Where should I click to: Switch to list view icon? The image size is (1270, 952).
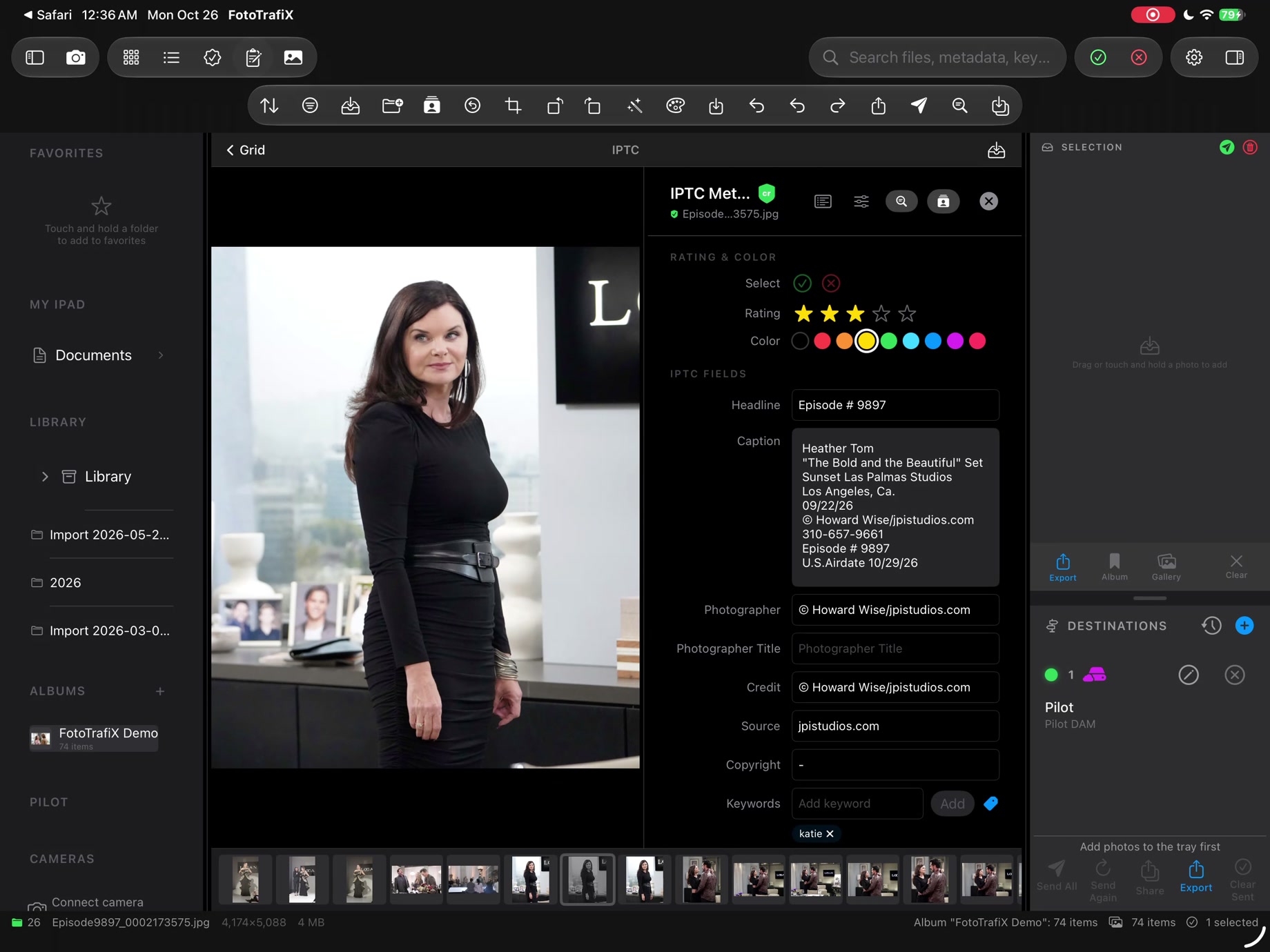coord(171,57)
